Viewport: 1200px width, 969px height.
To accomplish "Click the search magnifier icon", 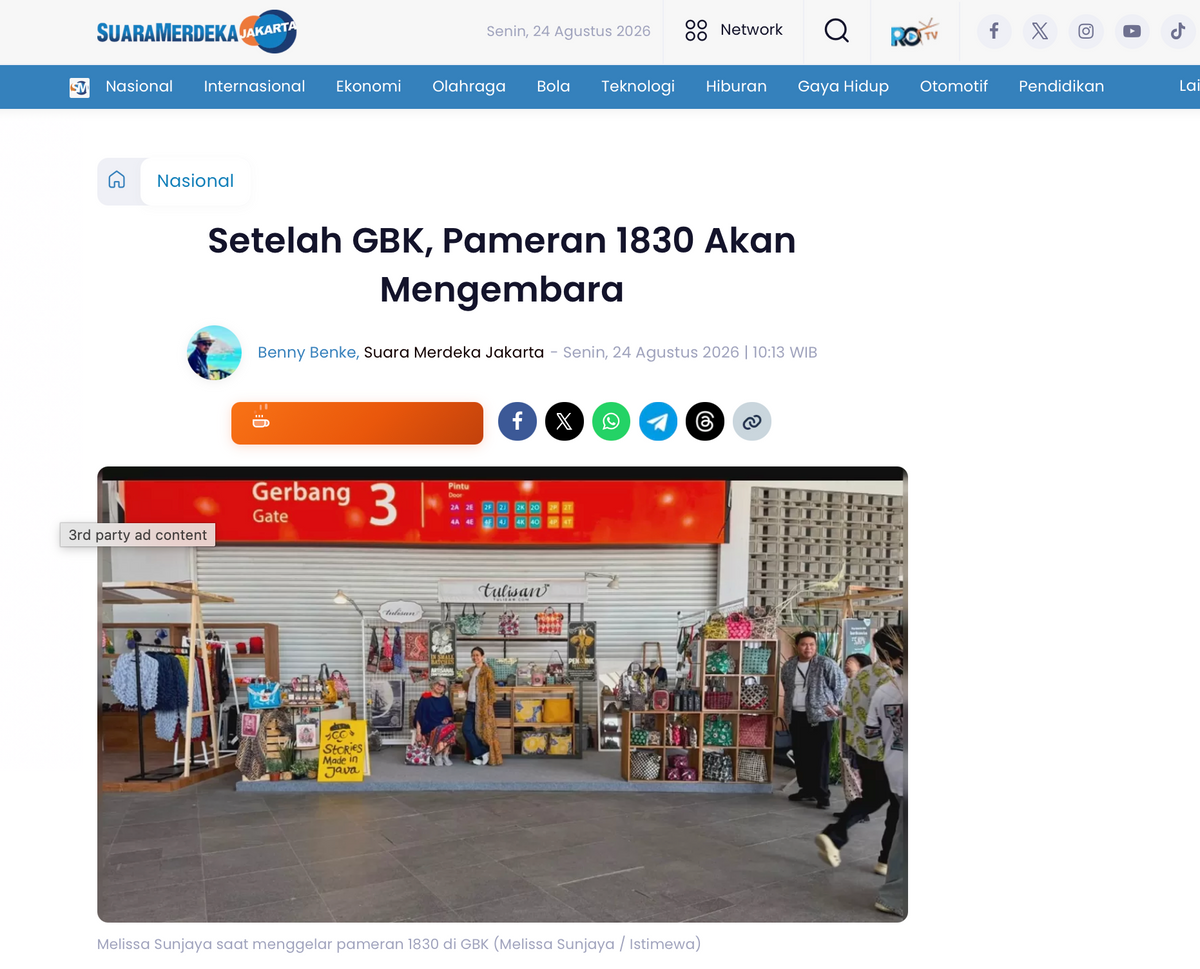I will pos(836,31).
